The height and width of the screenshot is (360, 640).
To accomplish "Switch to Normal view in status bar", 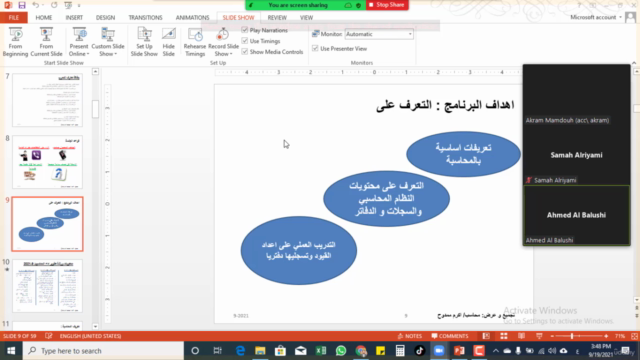I will [x=486, y=336].
